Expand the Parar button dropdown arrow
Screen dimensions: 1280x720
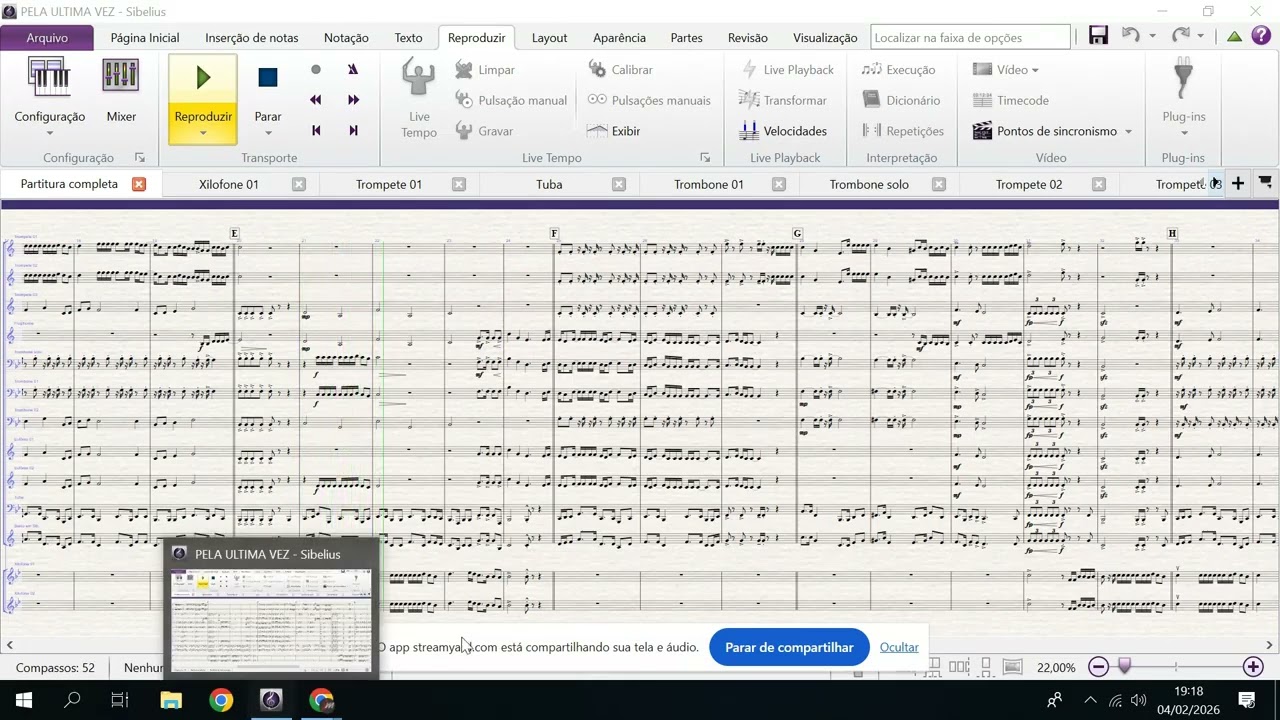(x=267, y=133)
